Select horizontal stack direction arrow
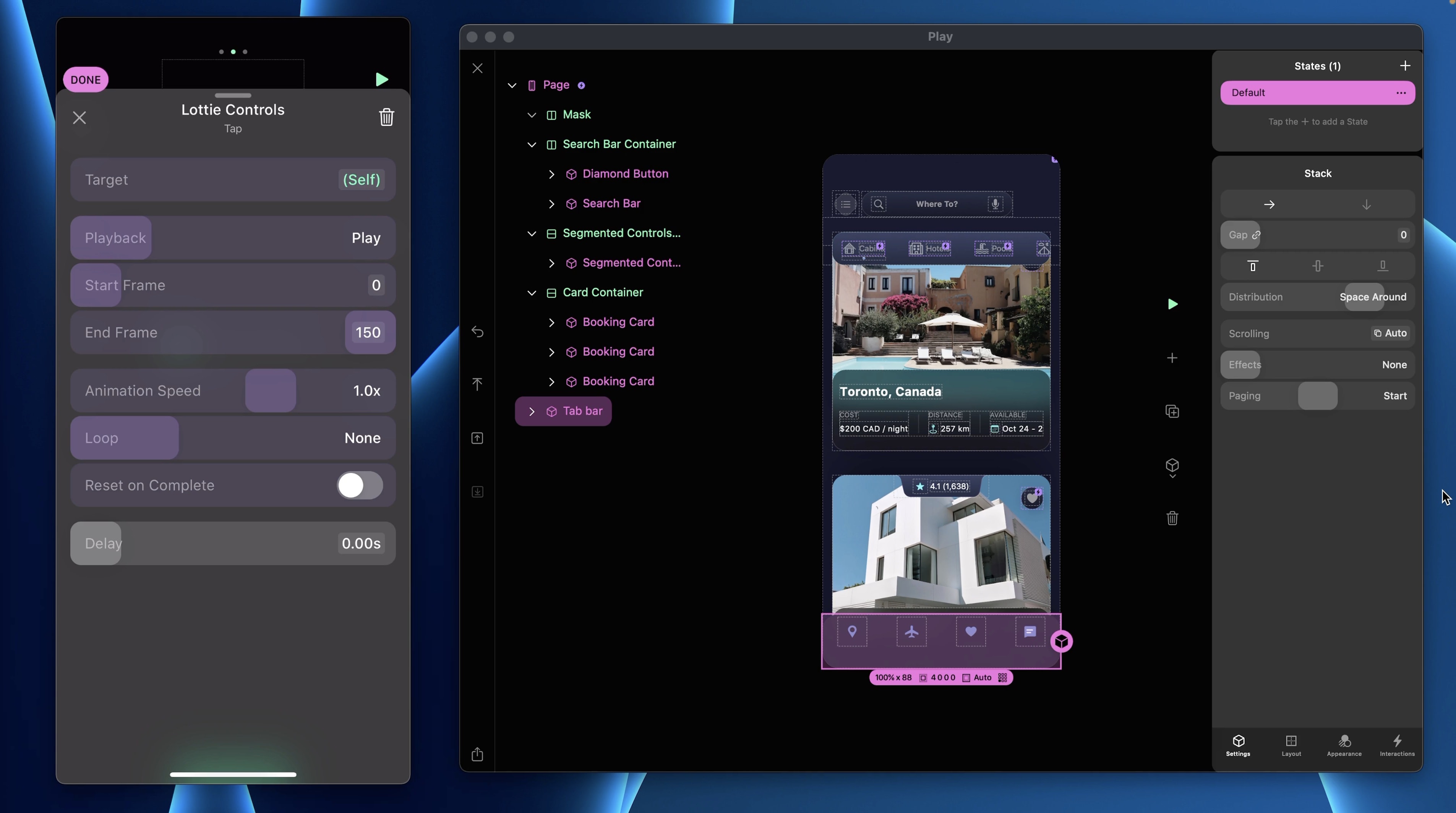The image size is (1456, 813). (x=1269, y=204)
